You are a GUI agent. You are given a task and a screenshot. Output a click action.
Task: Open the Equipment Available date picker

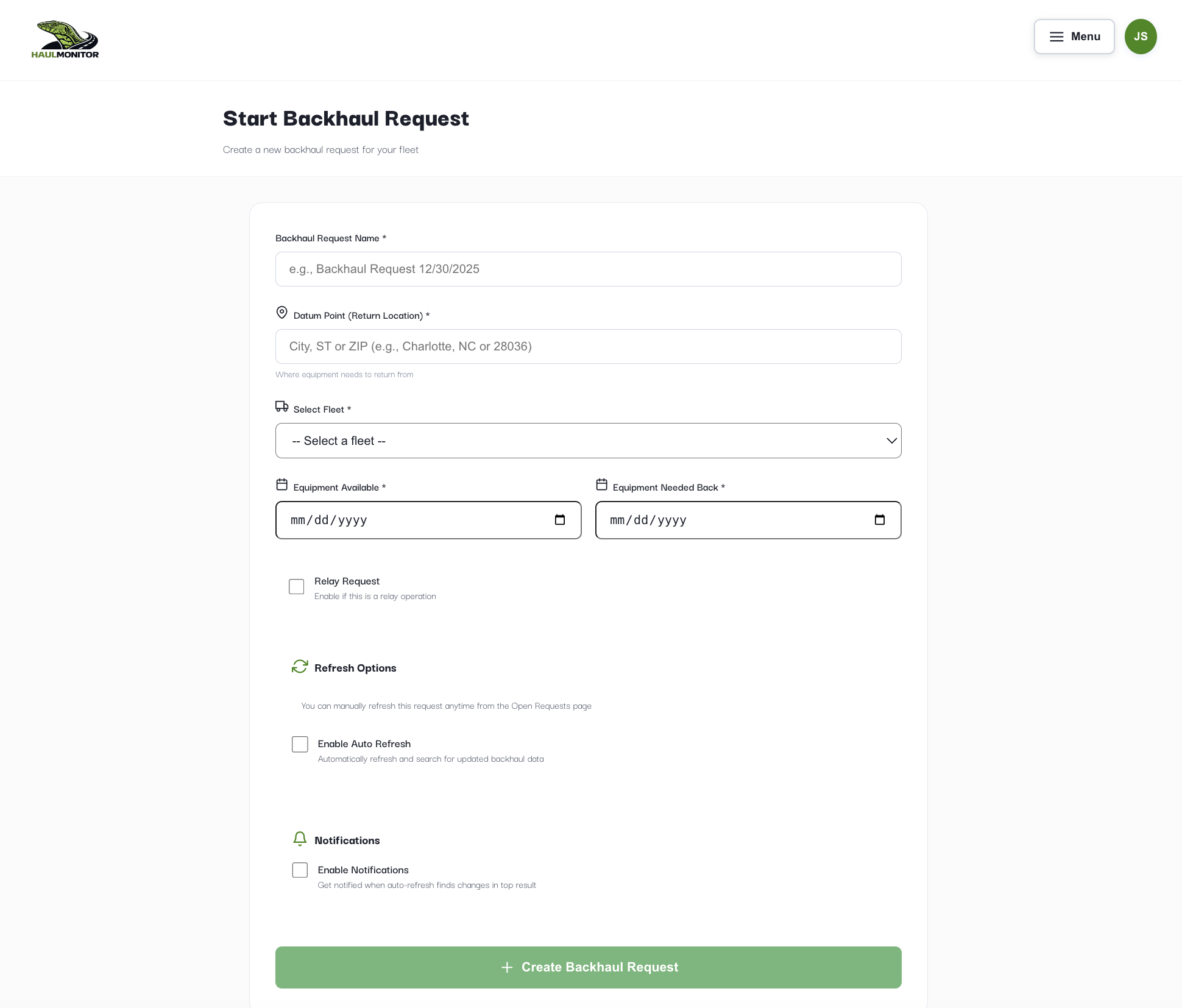pos(560,520)
